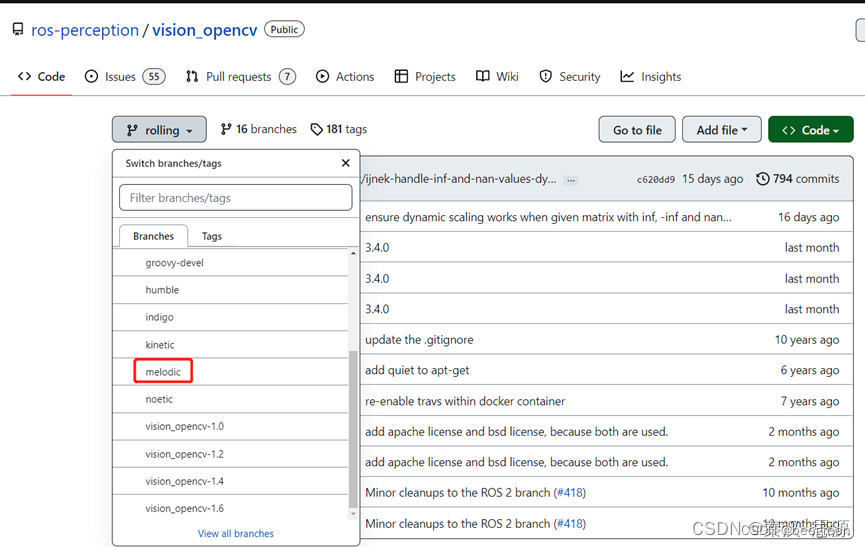
Task: Open 'update the .gitignore' commit message
Action: [419, 340]
